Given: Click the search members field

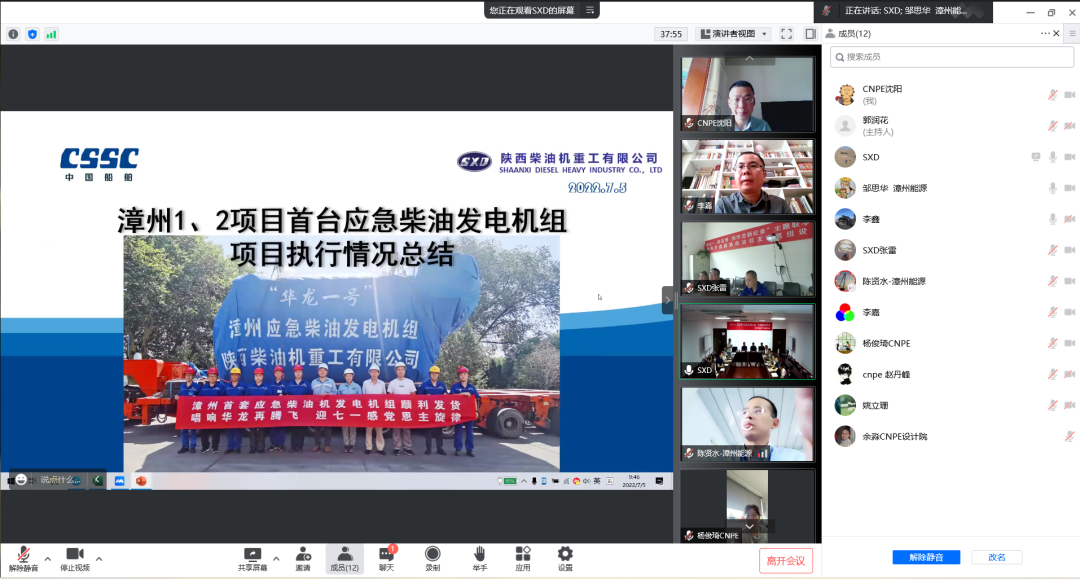Looking at the screenshot, I should click(x=951, y=57).
